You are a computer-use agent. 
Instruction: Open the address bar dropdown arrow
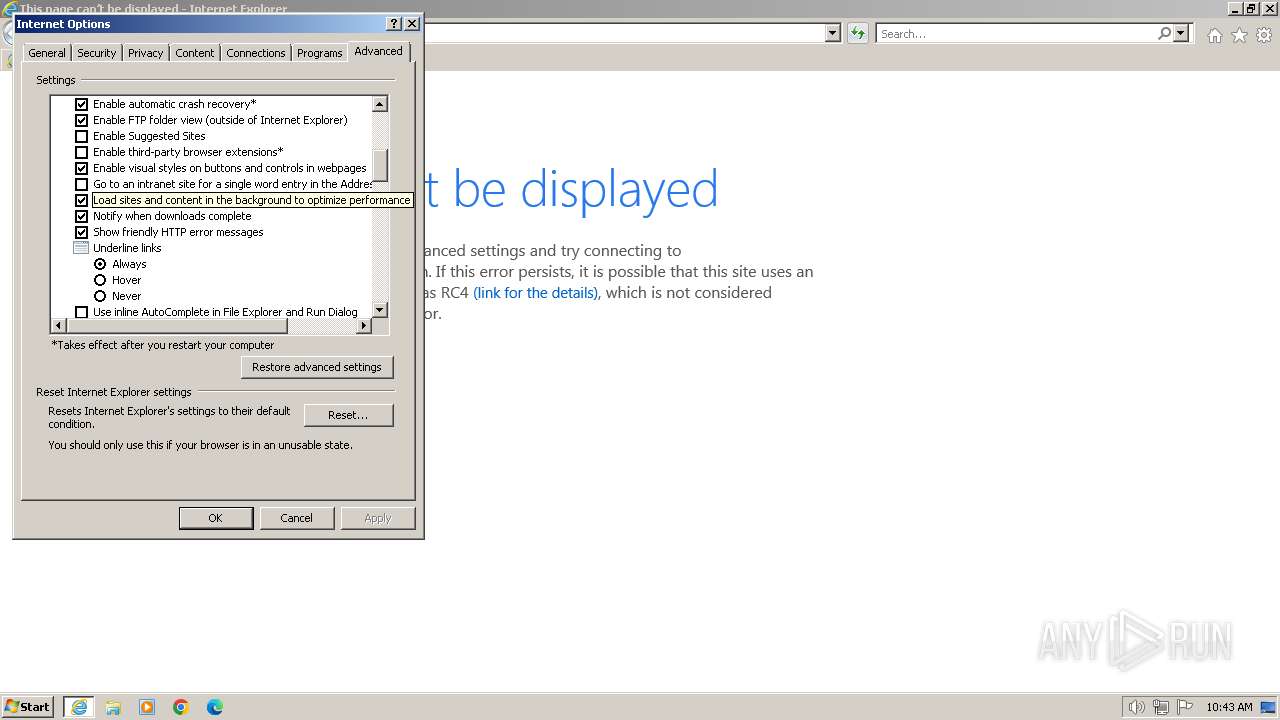coord(832,34)
